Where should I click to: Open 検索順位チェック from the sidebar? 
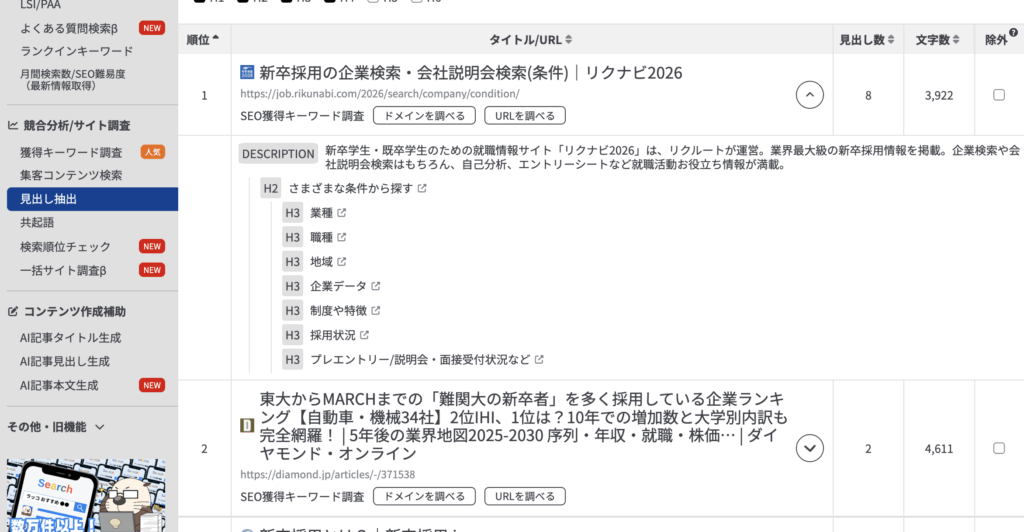click(x=65, y=246)
